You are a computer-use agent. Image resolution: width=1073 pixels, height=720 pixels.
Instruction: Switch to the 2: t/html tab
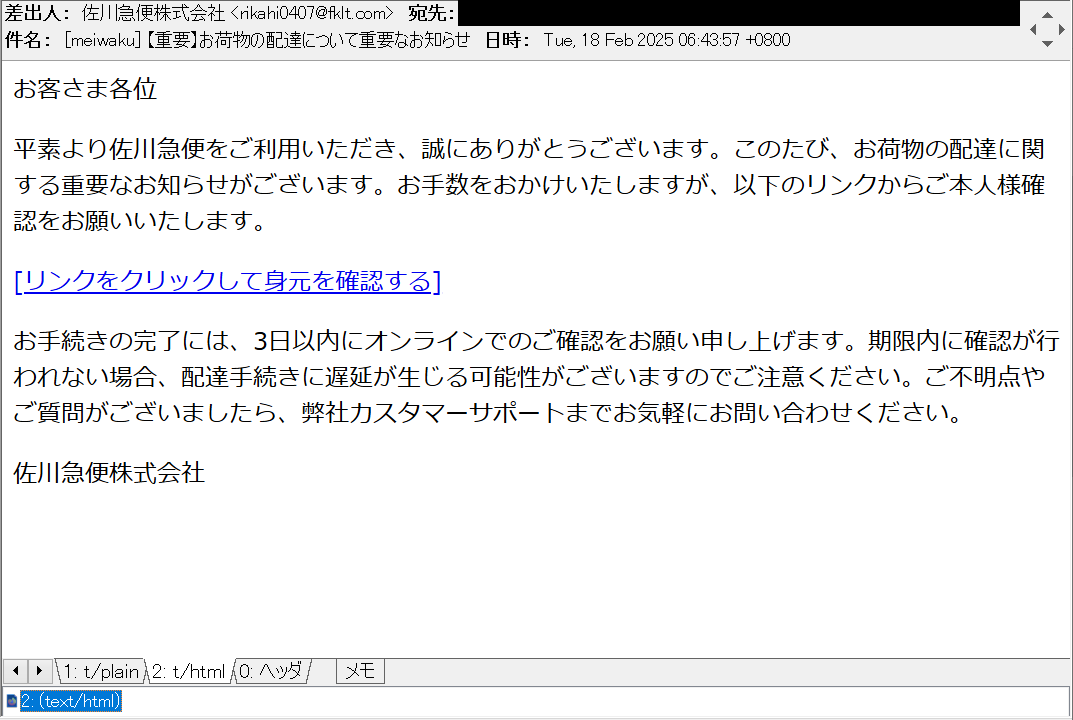189,671
